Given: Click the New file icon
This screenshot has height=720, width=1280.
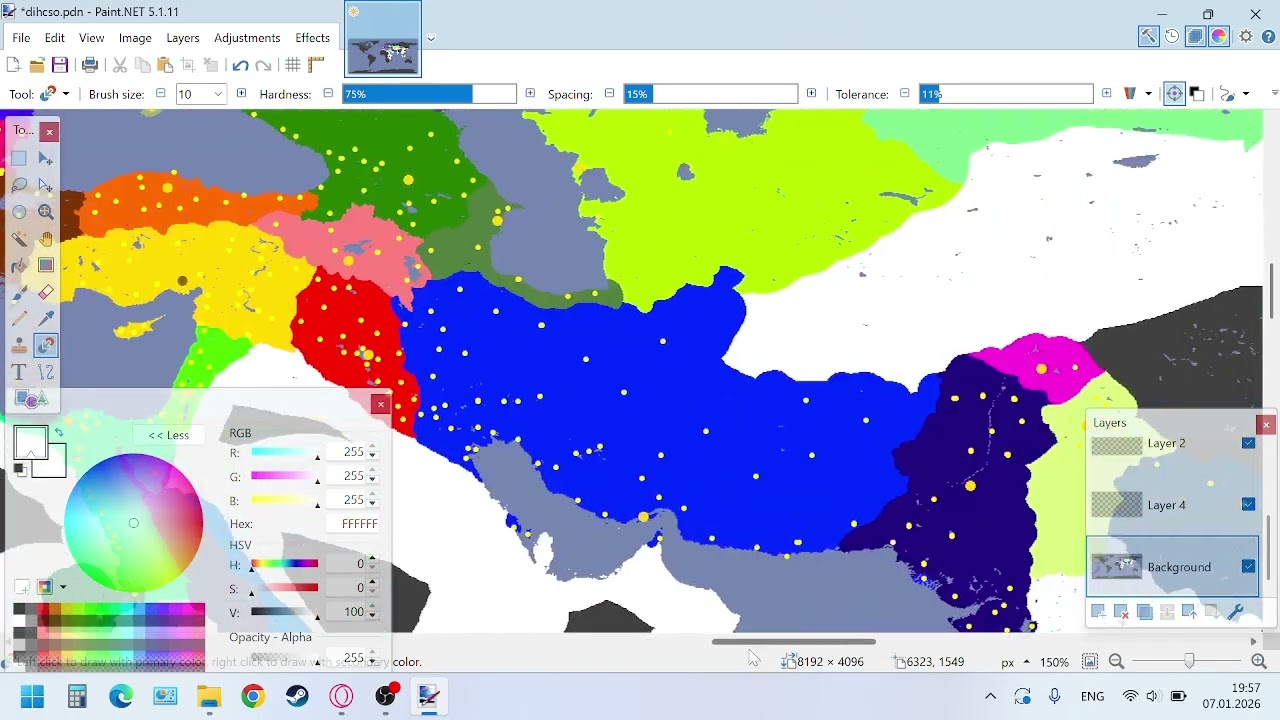Looking at the screenshot, I should pyautogui.click(x=13, y=65).
